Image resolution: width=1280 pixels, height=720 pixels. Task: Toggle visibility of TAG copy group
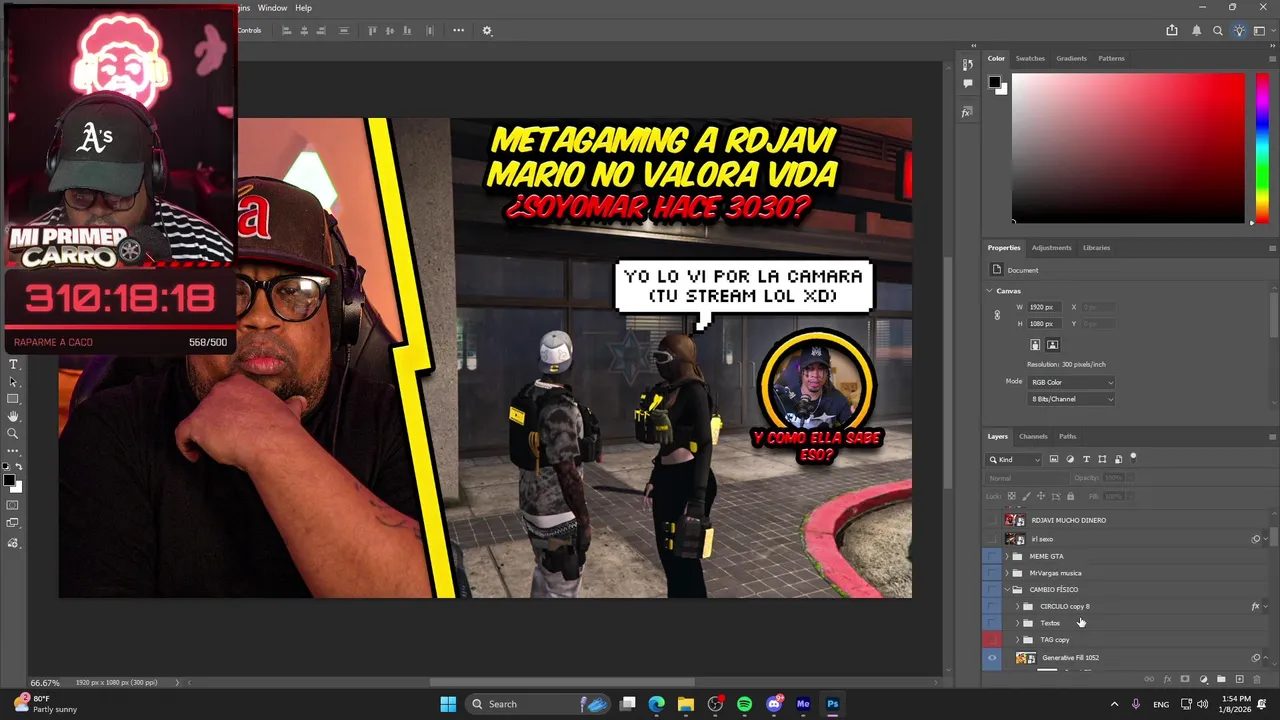992,640
